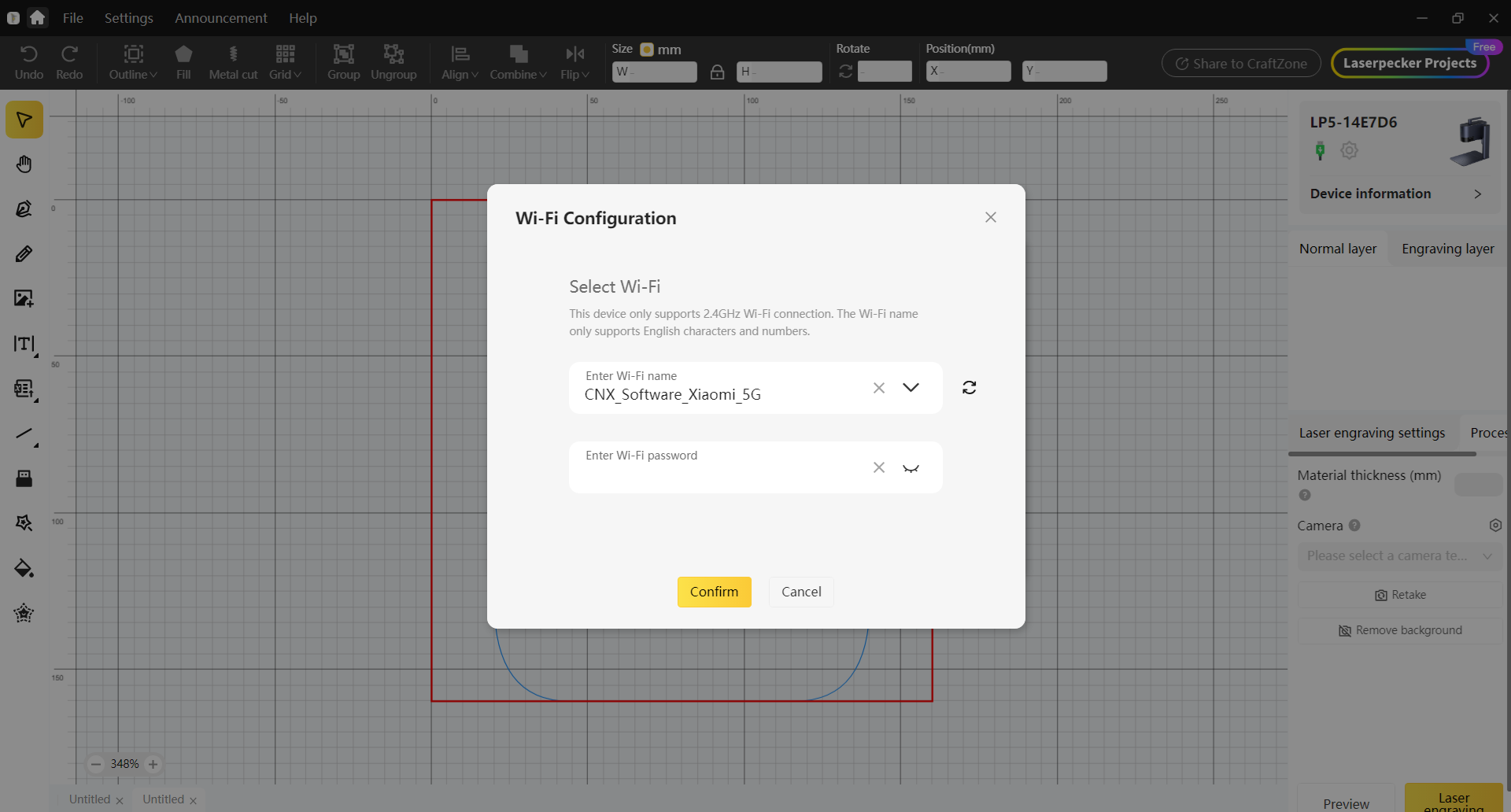The height and width of the screenshot is (812, 1511).
Task: Select the hand pan tool
Action: (24, 164)
